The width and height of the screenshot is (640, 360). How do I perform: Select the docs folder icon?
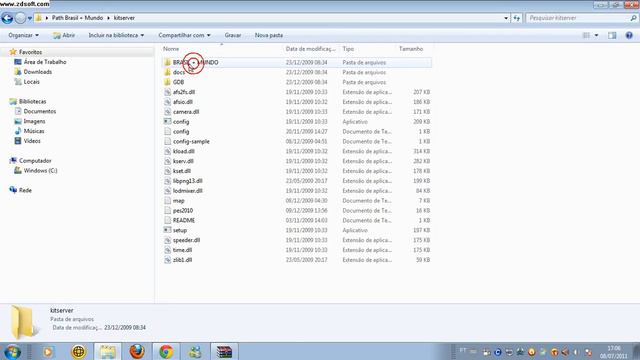tap(167, 72)
